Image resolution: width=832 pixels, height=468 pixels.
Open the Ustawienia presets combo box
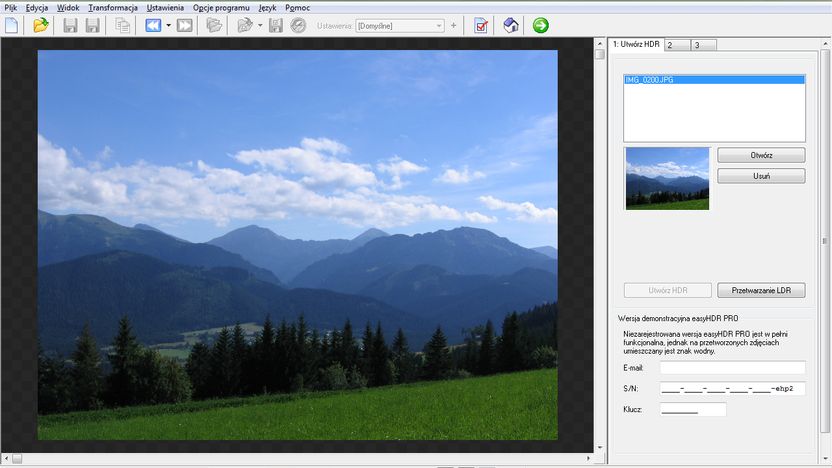[x=400, y=25]
